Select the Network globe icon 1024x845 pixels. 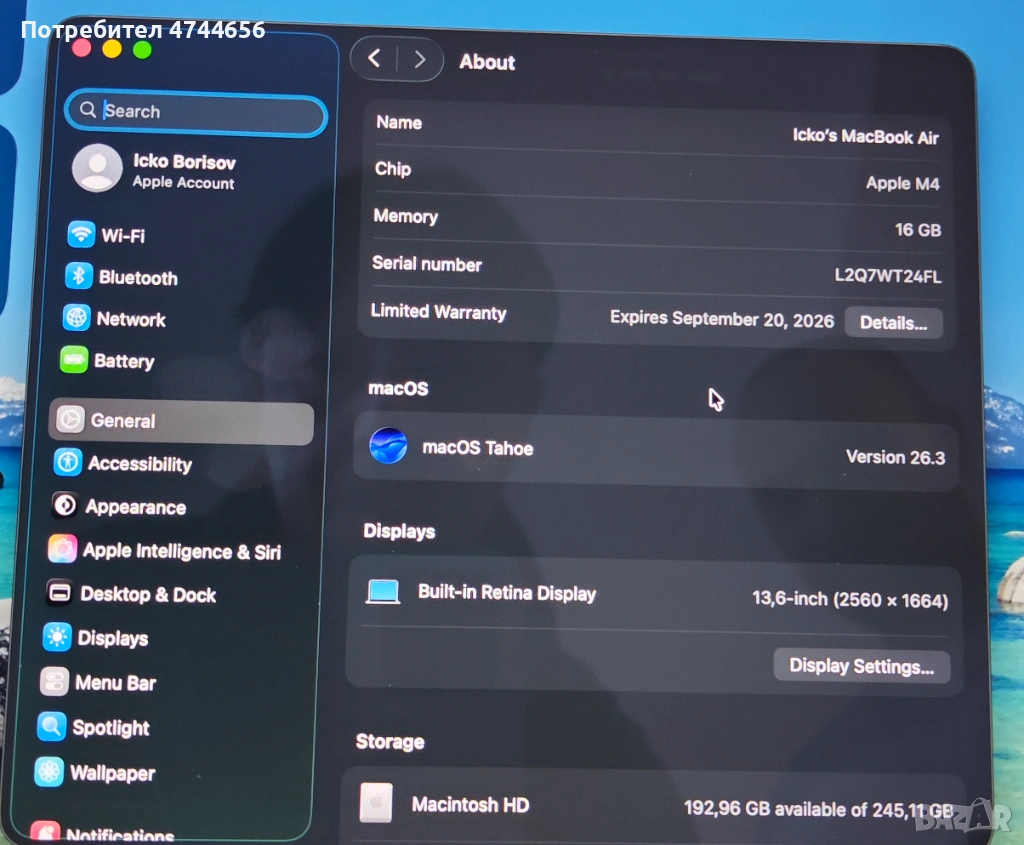(x=77, y=318)
